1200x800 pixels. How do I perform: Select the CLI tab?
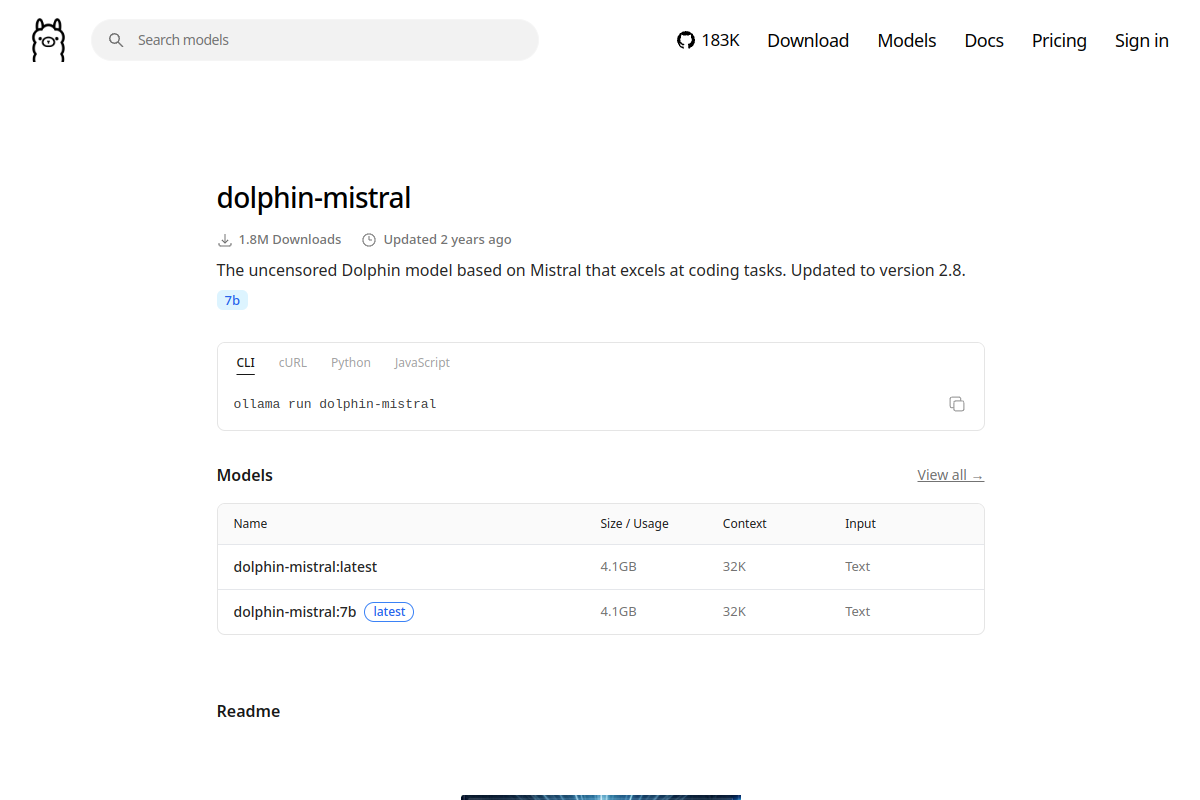(x=246, y=363)
